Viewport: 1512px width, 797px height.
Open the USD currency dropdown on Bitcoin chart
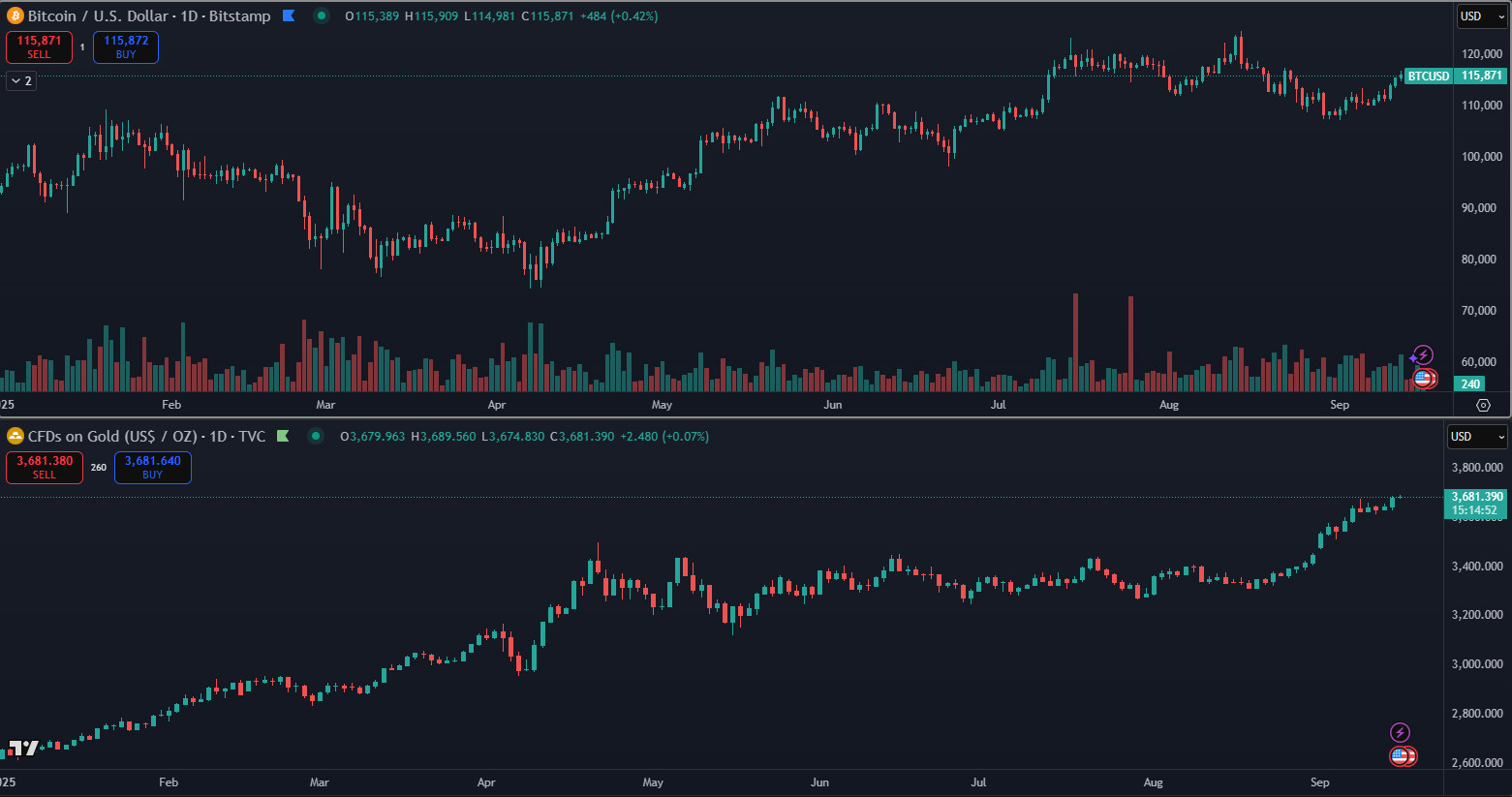1481,15
